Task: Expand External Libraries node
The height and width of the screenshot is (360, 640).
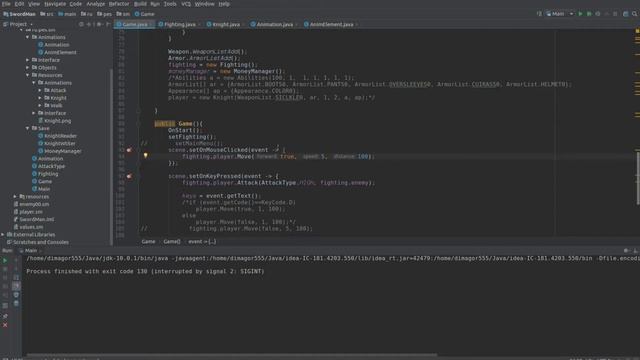Action: pyautogui.click(x=3, y=235)
